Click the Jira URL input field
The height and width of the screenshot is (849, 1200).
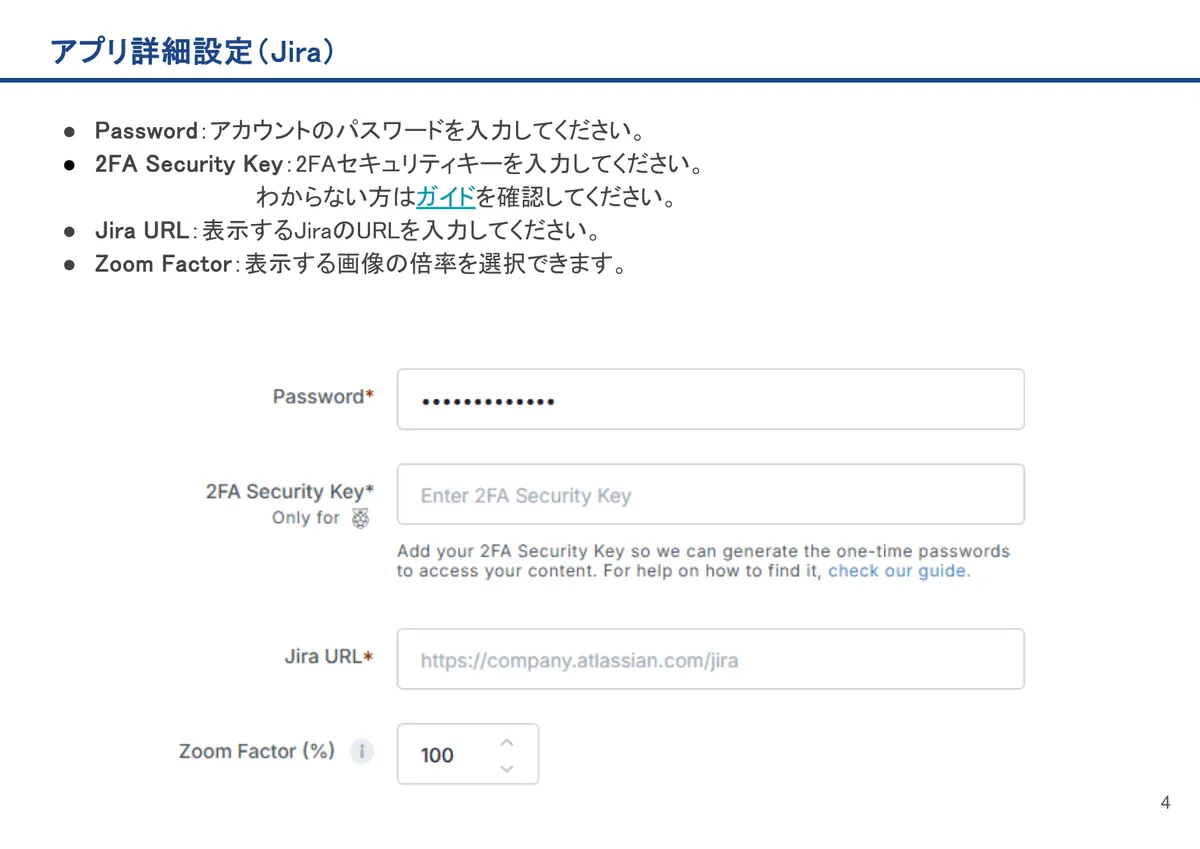[710, 659]
